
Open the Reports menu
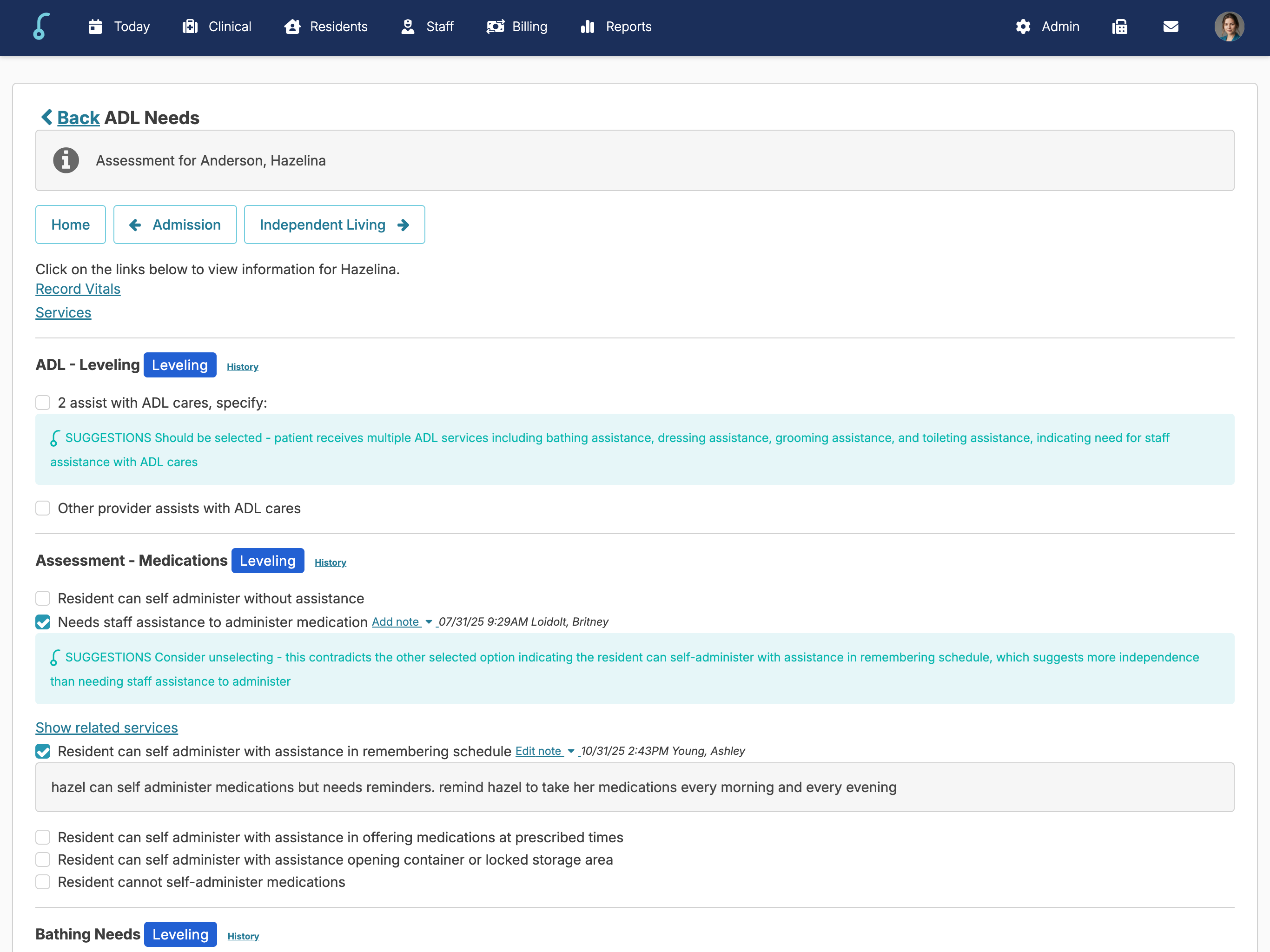[x=615, y=26]
